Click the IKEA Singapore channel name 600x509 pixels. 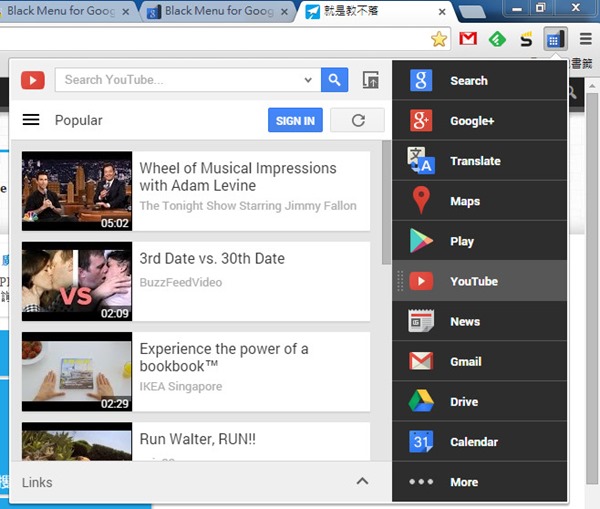tap(181, 386)
